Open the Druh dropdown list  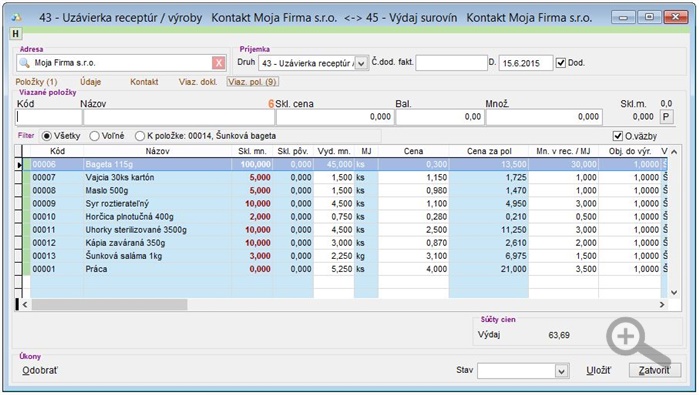(361, 63)
